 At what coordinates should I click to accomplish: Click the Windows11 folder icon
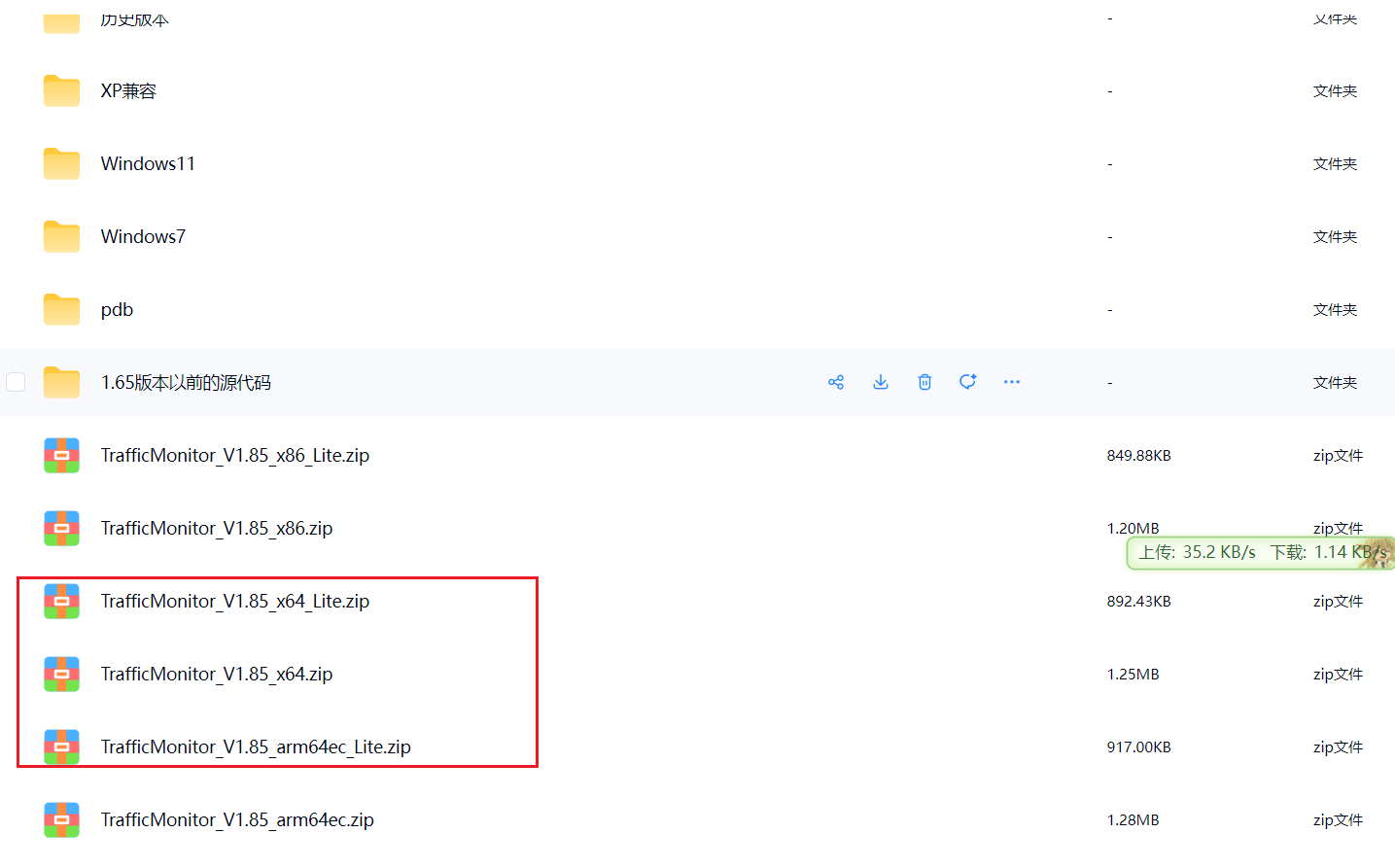click(x=61, y=164)
